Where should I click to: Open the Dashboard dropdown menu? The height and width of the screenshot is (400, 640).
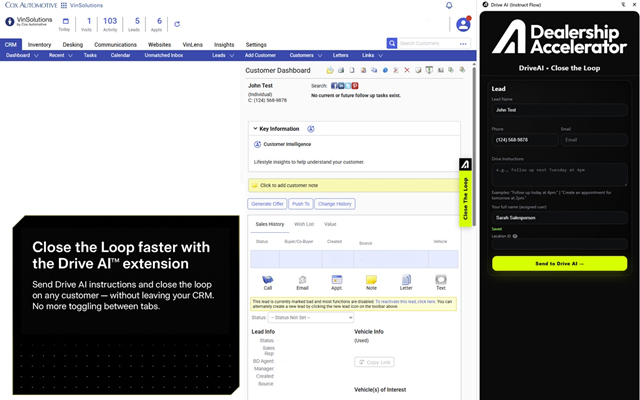pyautogui.click(x=22, y=55)
